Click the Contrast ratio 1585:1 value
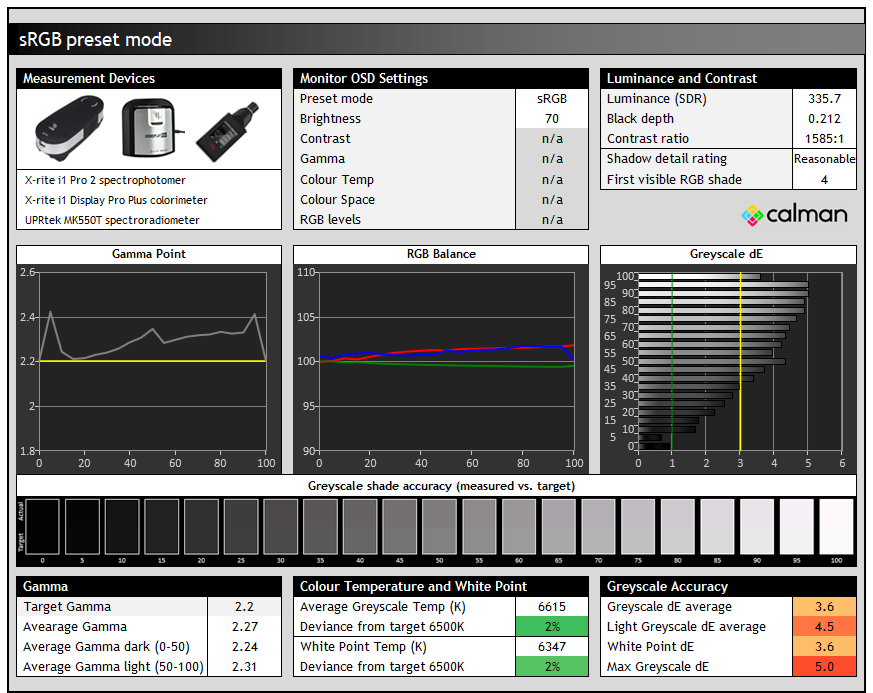Image resolution: width=873 pixels, height=693 pixels. 824,139
